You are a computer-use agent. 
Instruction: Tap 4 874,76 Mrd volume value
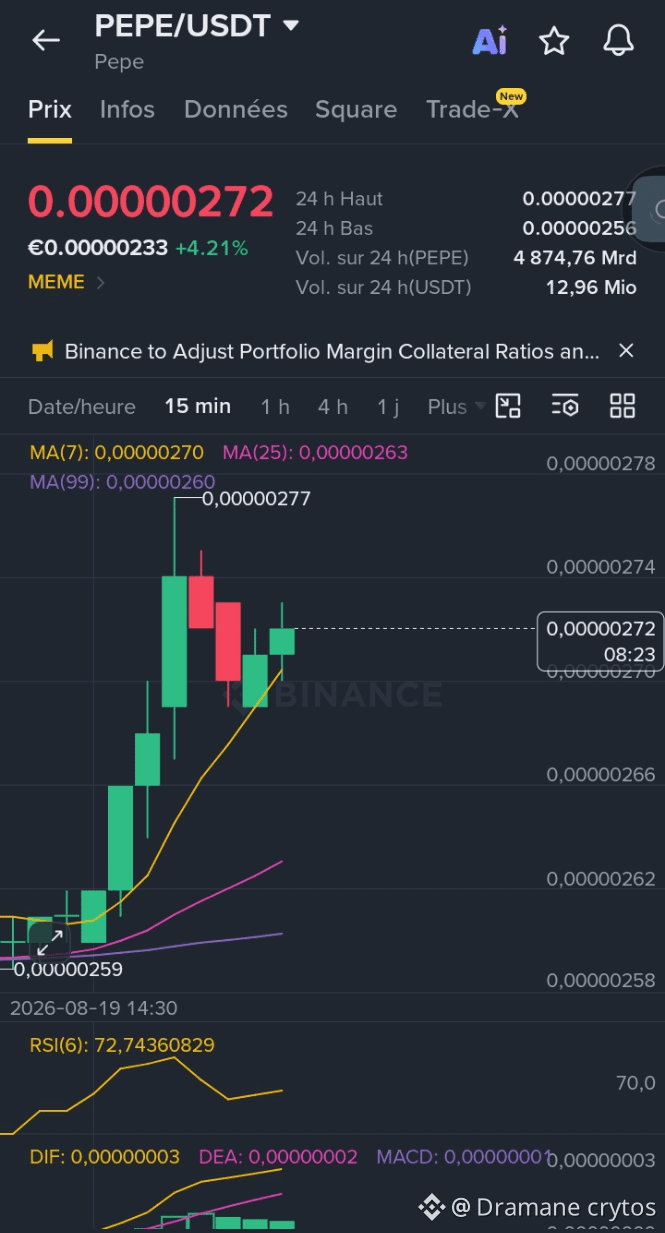575,258
